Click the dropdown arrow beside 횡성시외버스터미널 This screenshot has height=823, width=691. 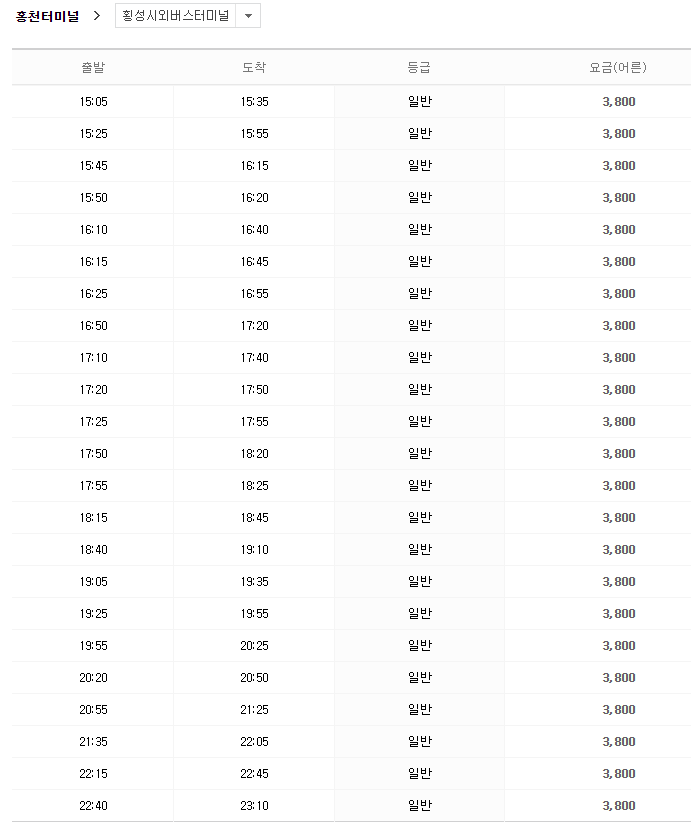[248, 16]
